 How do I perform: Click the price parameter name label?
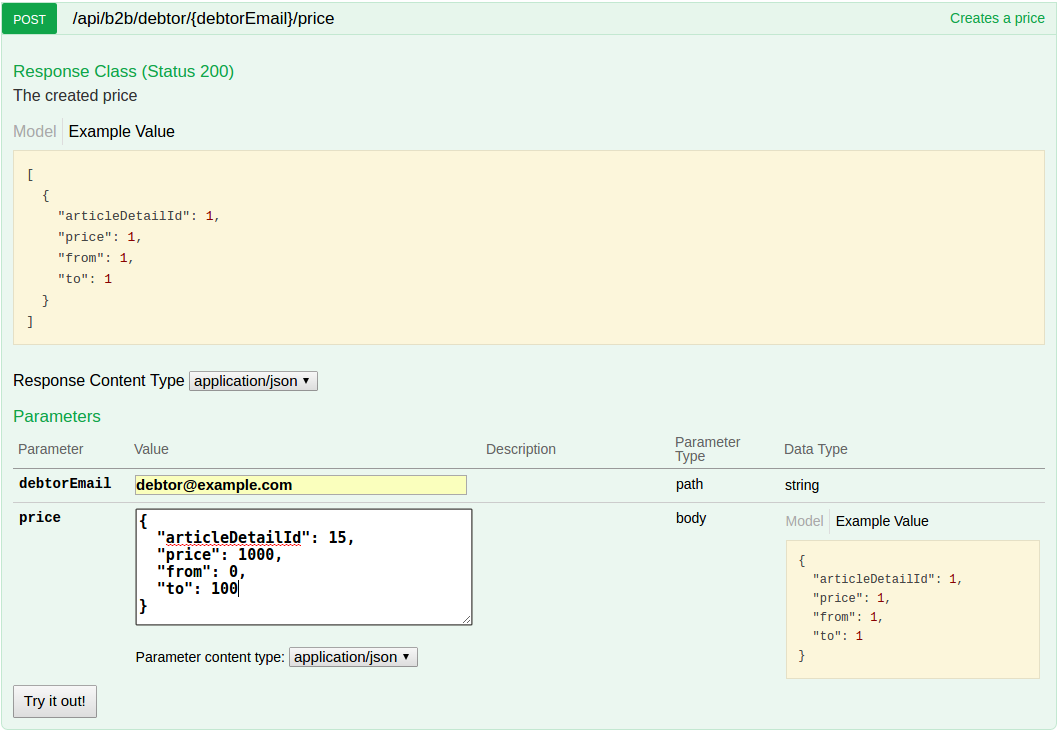(x=40, y=518)
